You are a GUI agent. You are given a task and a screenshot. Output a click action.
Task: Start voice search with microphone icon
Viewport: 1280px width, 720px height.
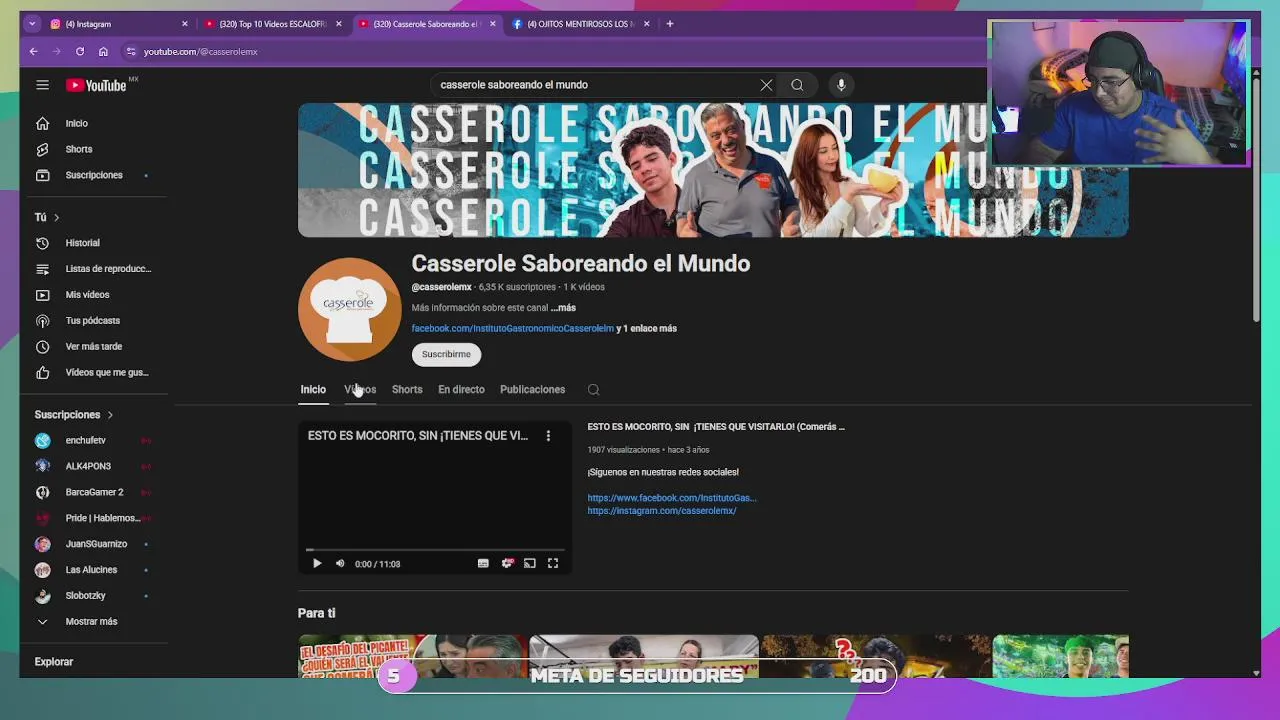tap(841, 85)
